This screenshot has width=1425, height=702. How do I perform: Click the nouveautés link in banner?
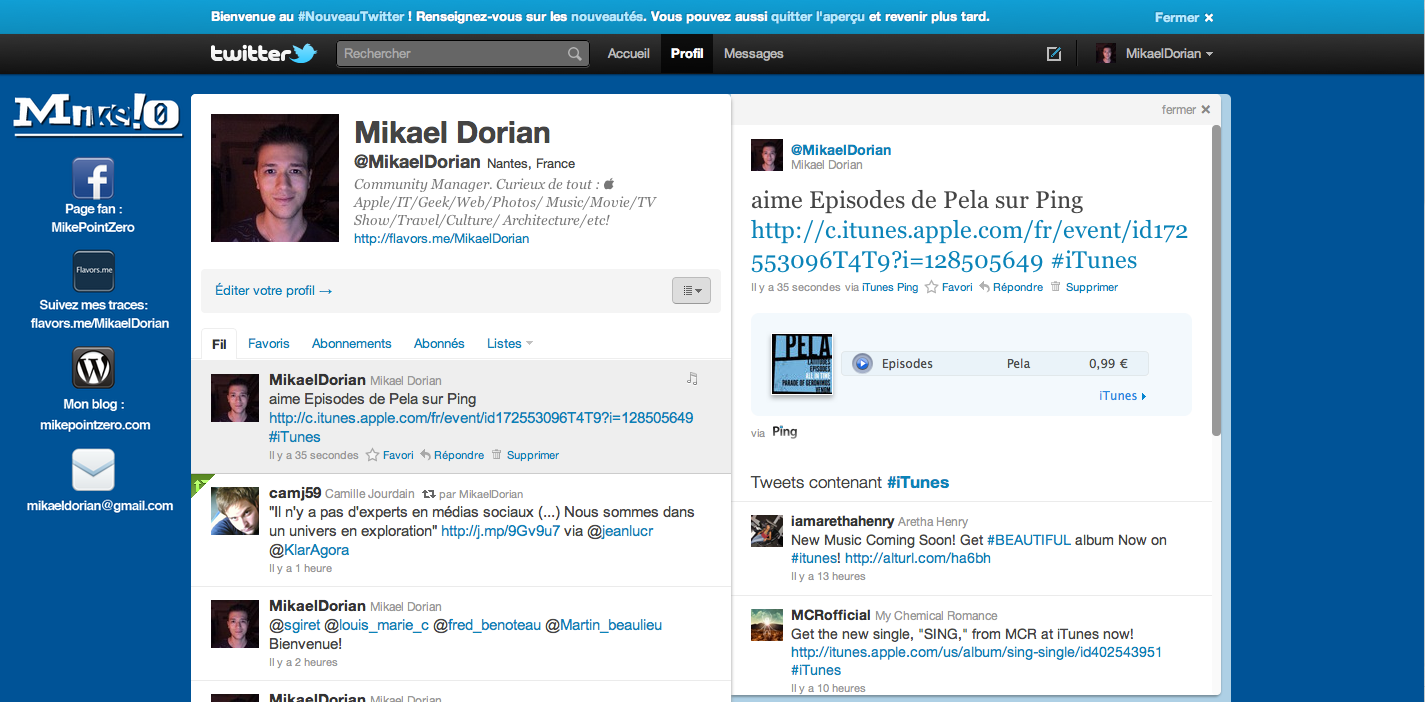tap(608, 17)
